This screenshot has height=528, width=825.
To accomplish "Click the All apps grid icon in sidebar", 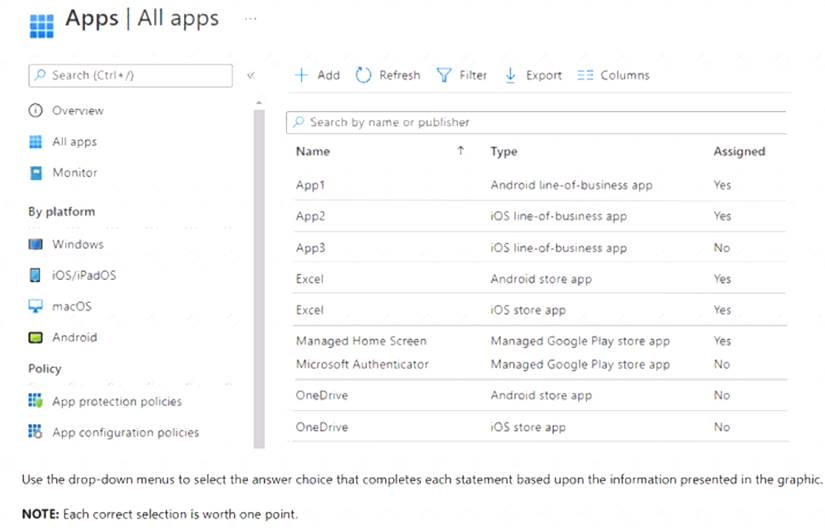I will (35, 142).
